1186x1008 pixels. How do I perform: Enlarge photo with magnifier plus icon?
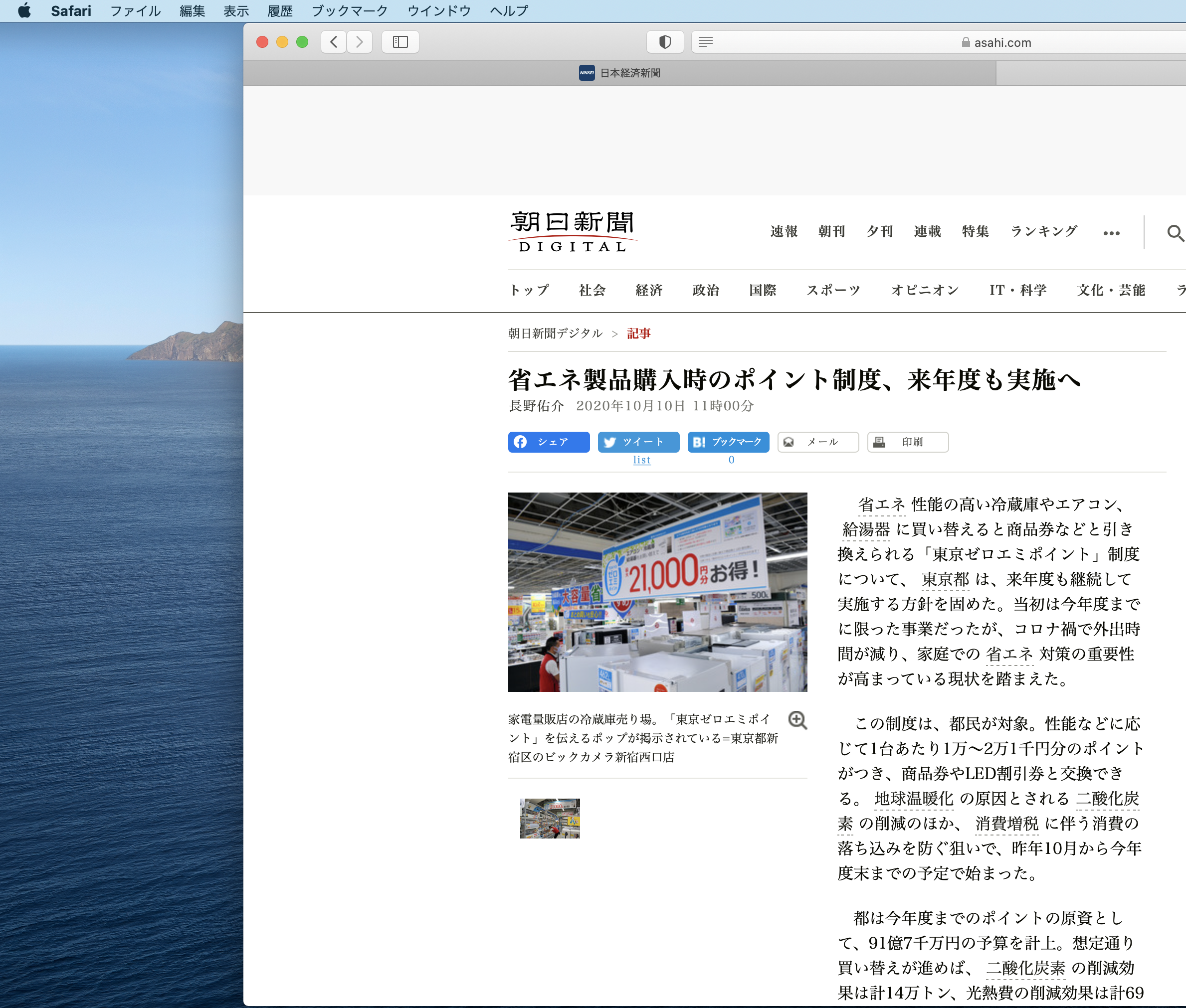click(x=797, y=720)
